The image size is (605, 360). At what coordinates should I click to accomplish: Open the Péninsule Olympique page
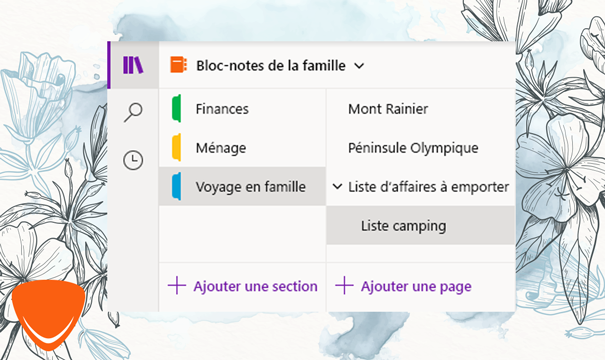click(x=421, y=148)
